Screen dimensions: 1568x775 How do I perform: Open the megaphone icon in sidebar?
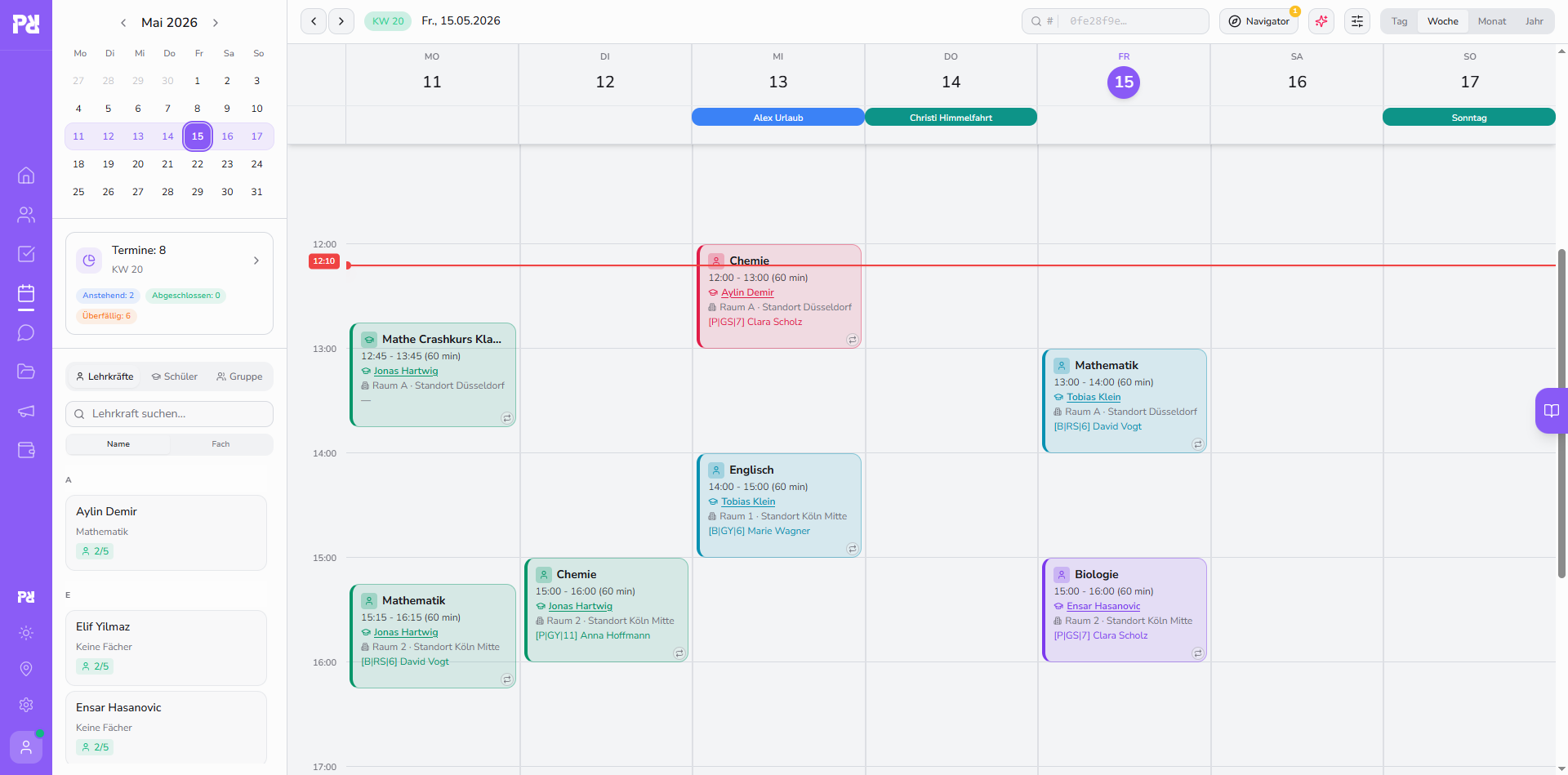tap(26, 411)
